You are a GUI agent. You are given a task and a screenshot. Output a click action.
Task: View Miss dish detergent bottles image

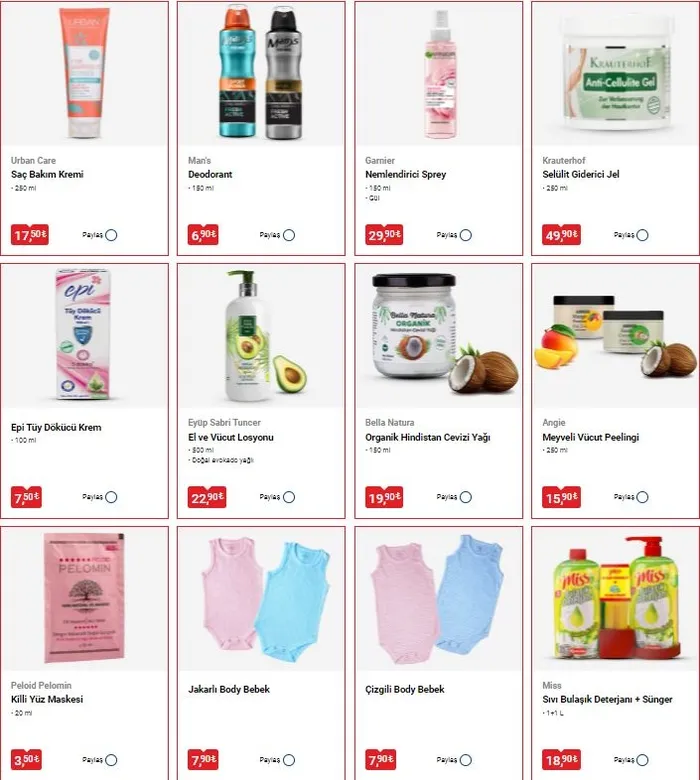pos(616,598)
